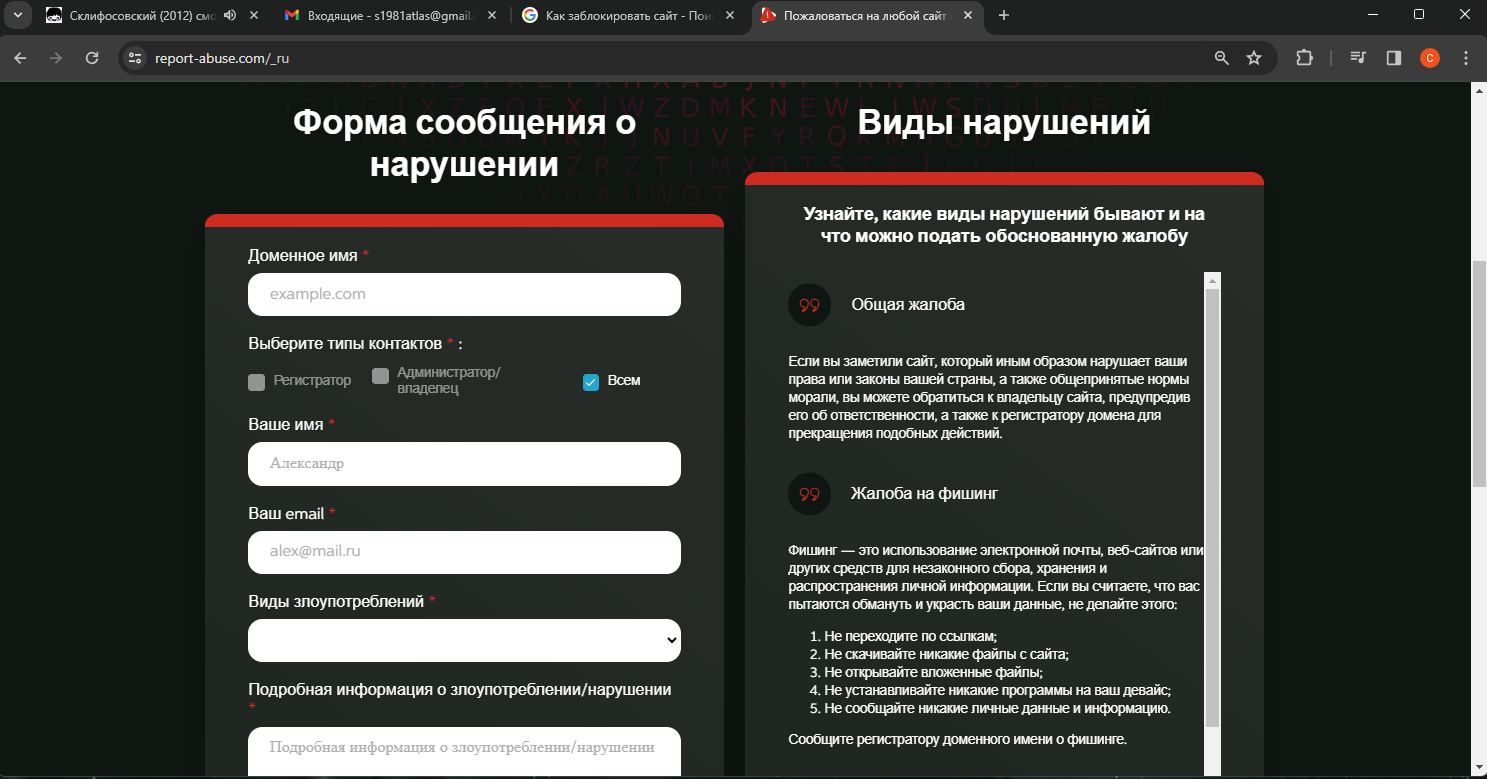This screenshot has width=1487, height=779.
Task: Click the text Сообщите регистратору доменного имени о фишинге
Action: [x=958, y=740]
